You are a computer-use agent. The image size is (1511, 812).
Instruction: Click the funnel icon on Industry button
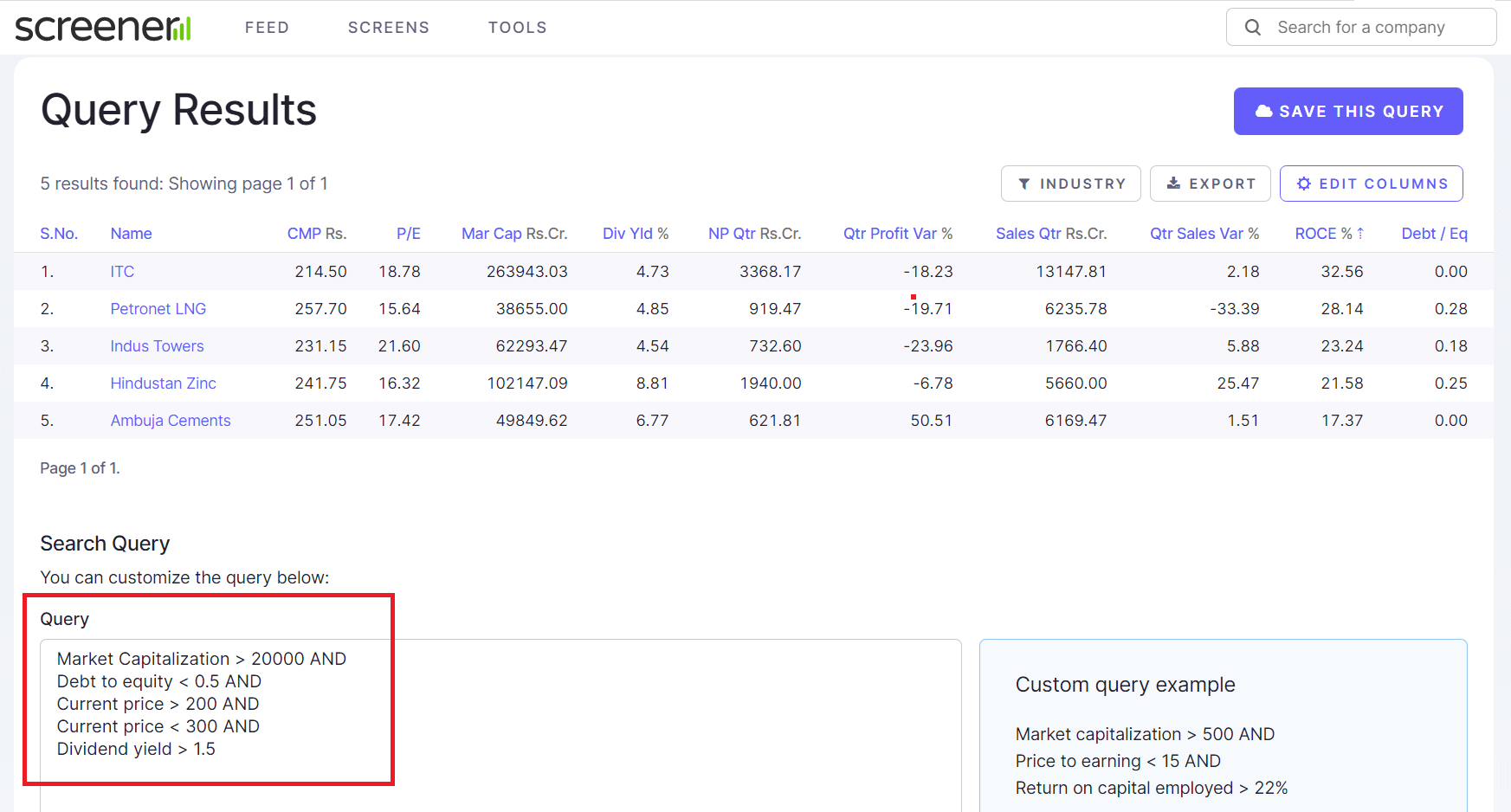[1024, 184]
